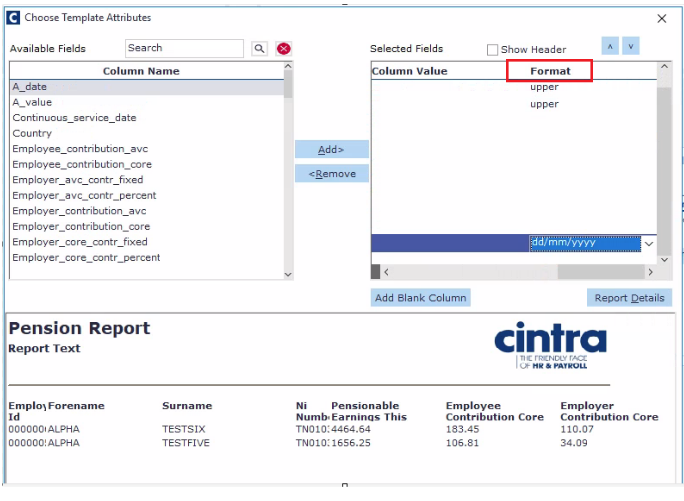The height and width of the screenshot is (501, 684).
Task: Click the Column Name header
Action: 141,71
